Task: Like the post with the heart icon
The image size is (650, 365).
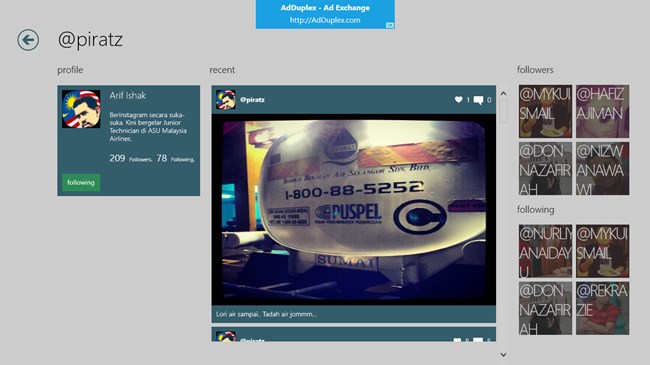Action: [x=458, y=100]
